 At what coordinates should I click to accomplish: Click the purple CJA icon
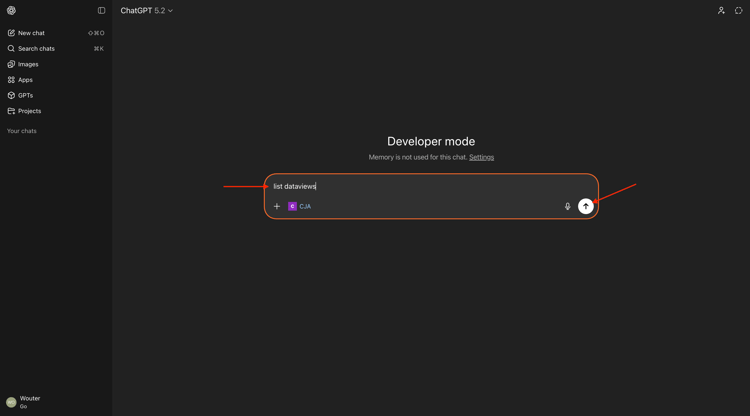coord(292,207)
